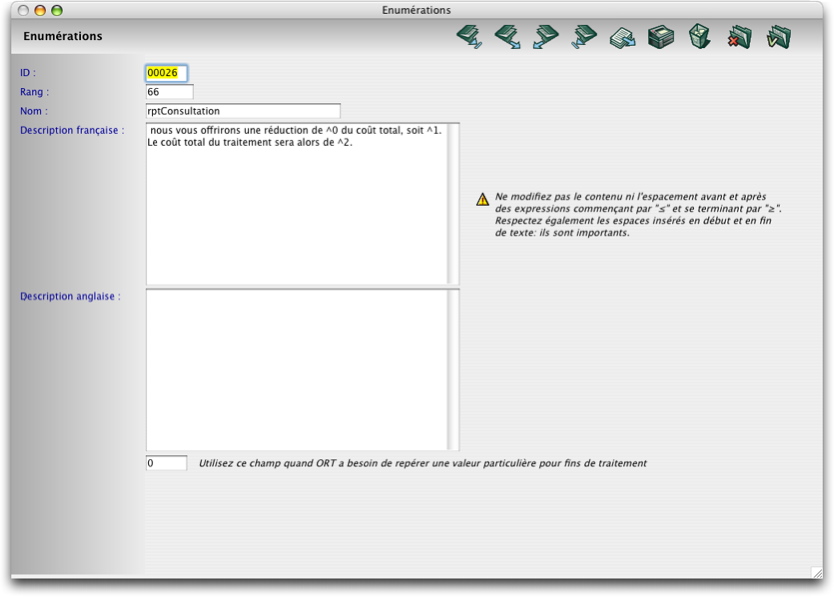Click inside the Description française text area
The image size is (834, 597).
click(x=297, y=204)
